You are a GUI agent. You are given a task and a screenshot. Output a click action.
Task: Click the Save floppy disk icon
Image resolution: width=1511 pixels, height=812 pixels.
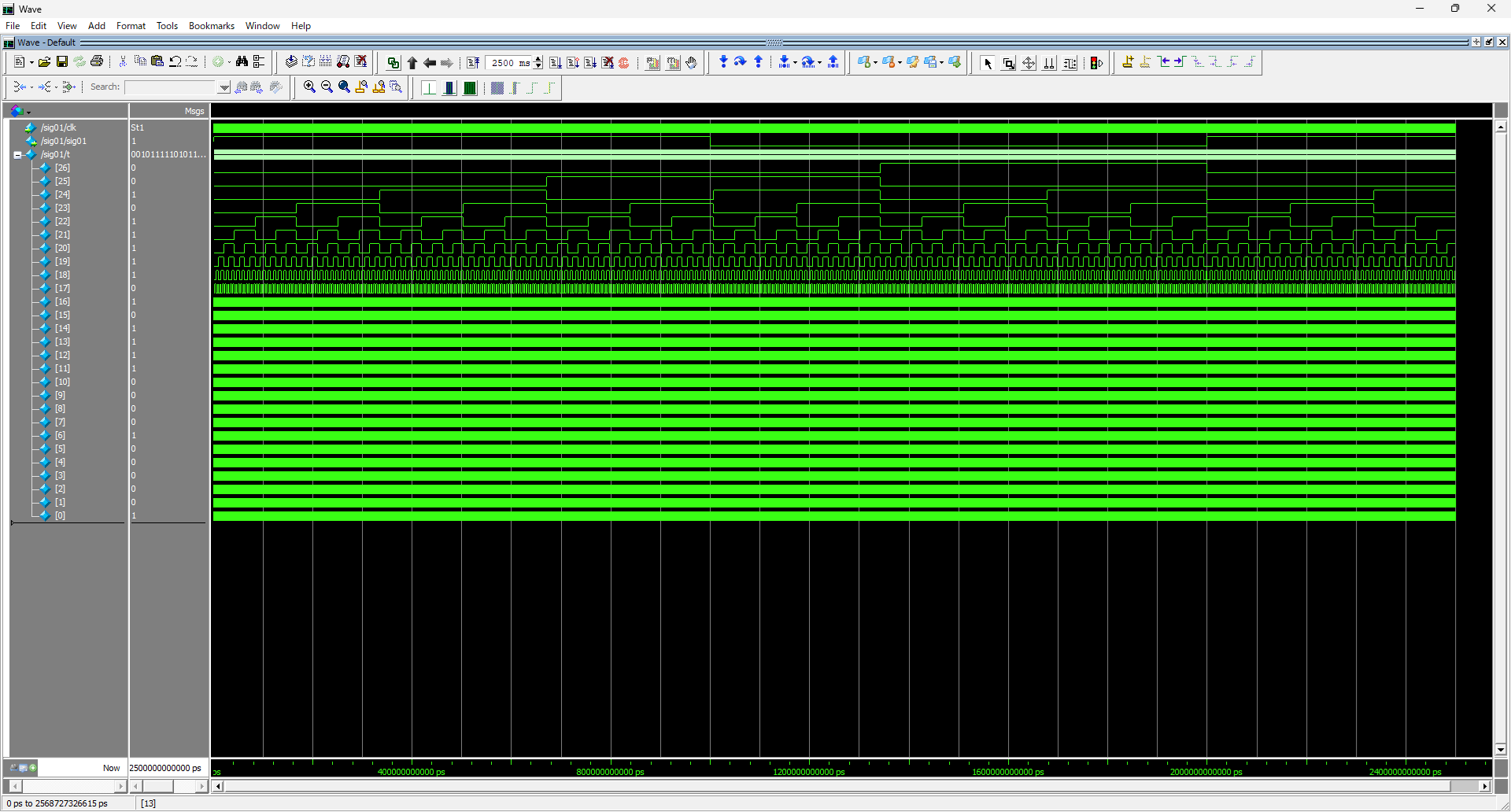61,62
